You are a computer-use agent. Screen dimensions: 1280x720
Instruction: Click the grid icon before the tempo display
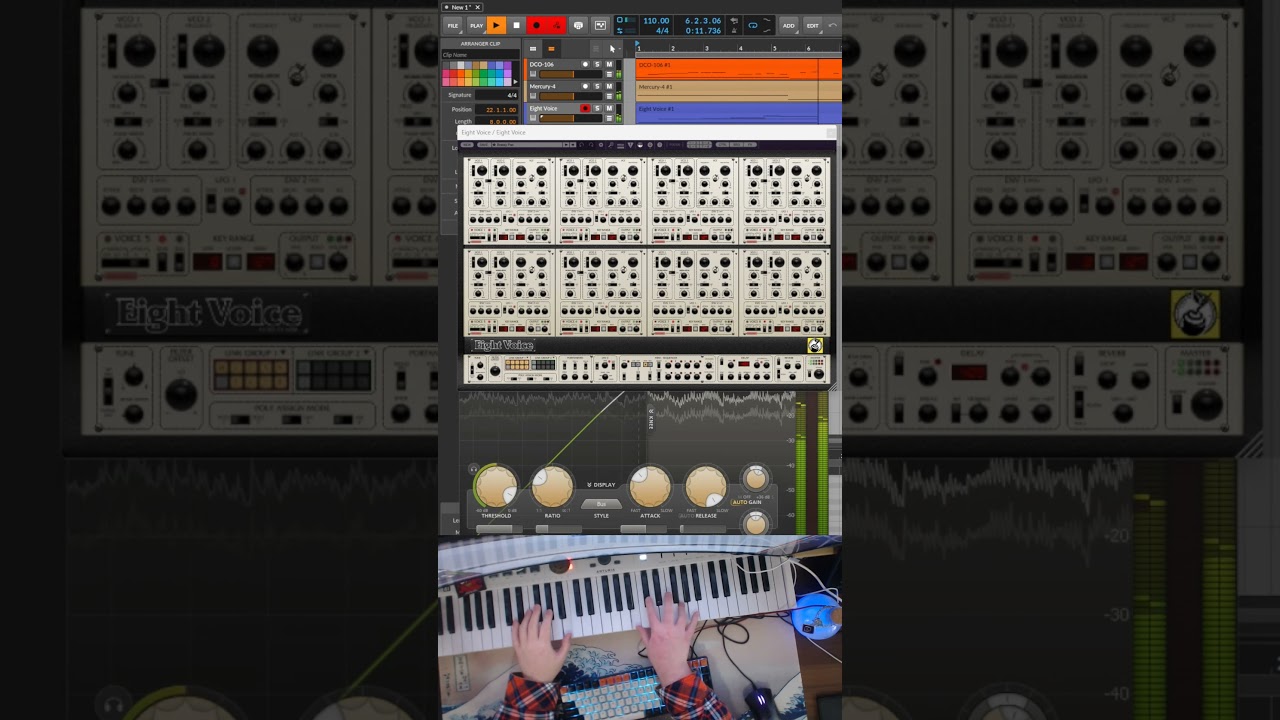[x=600, y=25]
